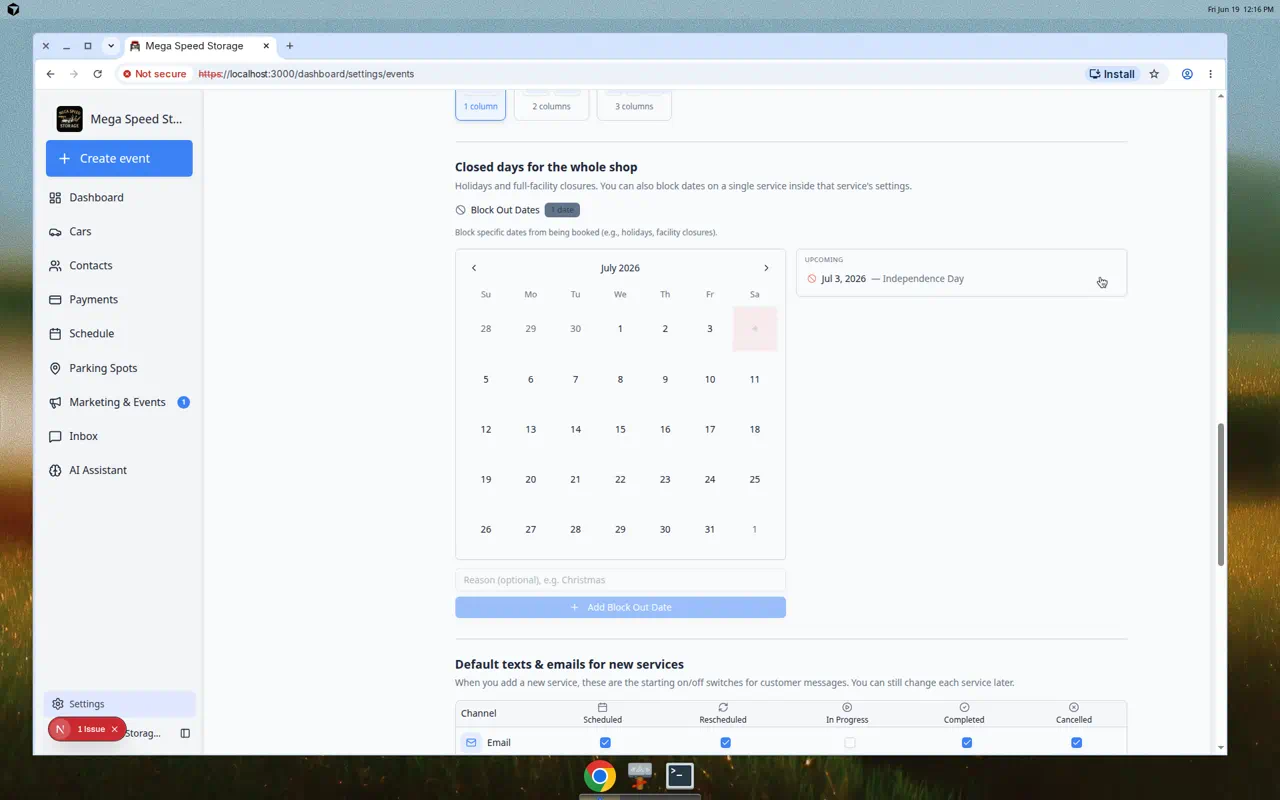Click the address bar URL
Screen dimensions: 1280x800
[x=306, y=74]
